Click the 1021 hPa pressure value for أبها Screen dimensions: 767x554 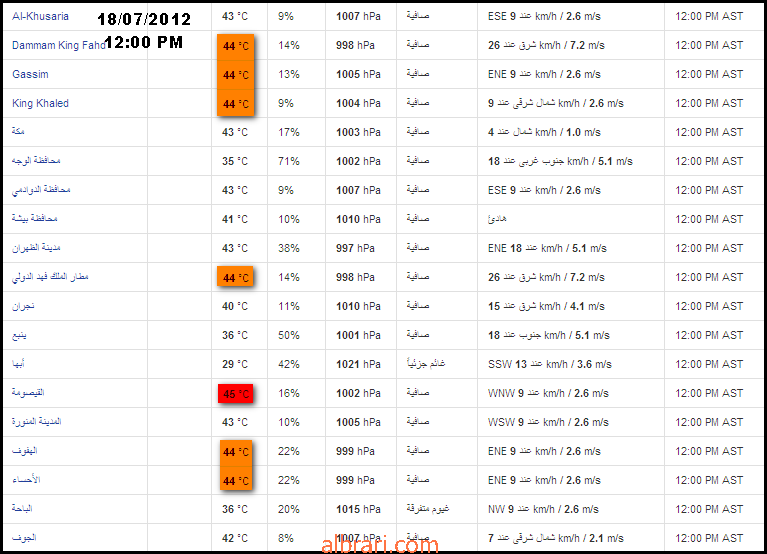tap(358, 364)
